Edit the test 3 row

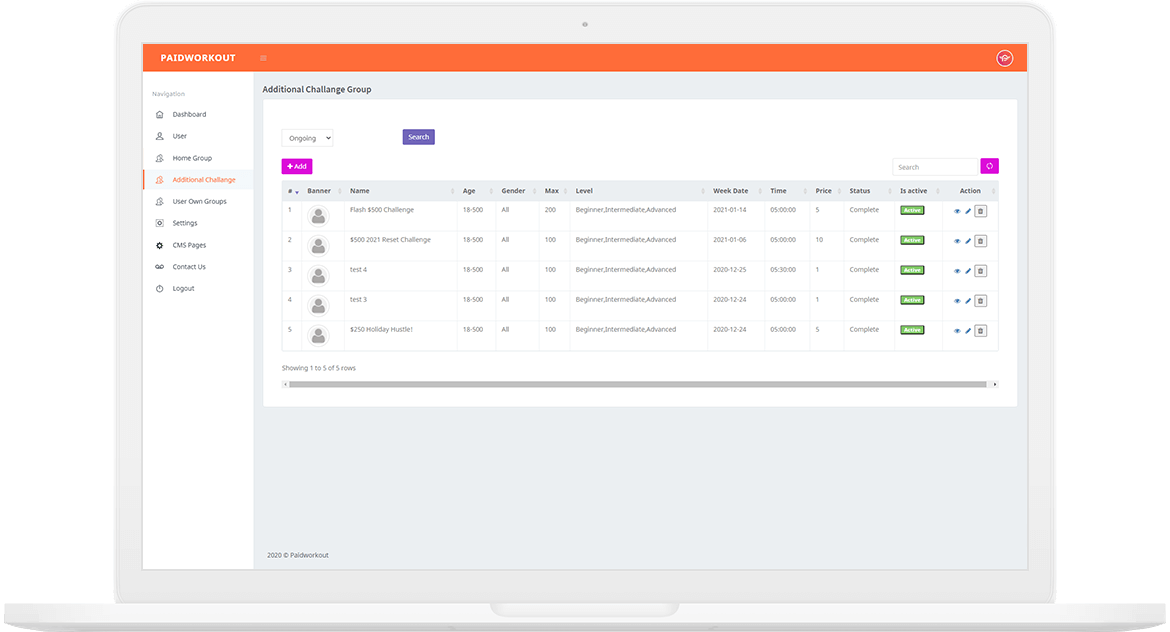[x=968, y=301]
